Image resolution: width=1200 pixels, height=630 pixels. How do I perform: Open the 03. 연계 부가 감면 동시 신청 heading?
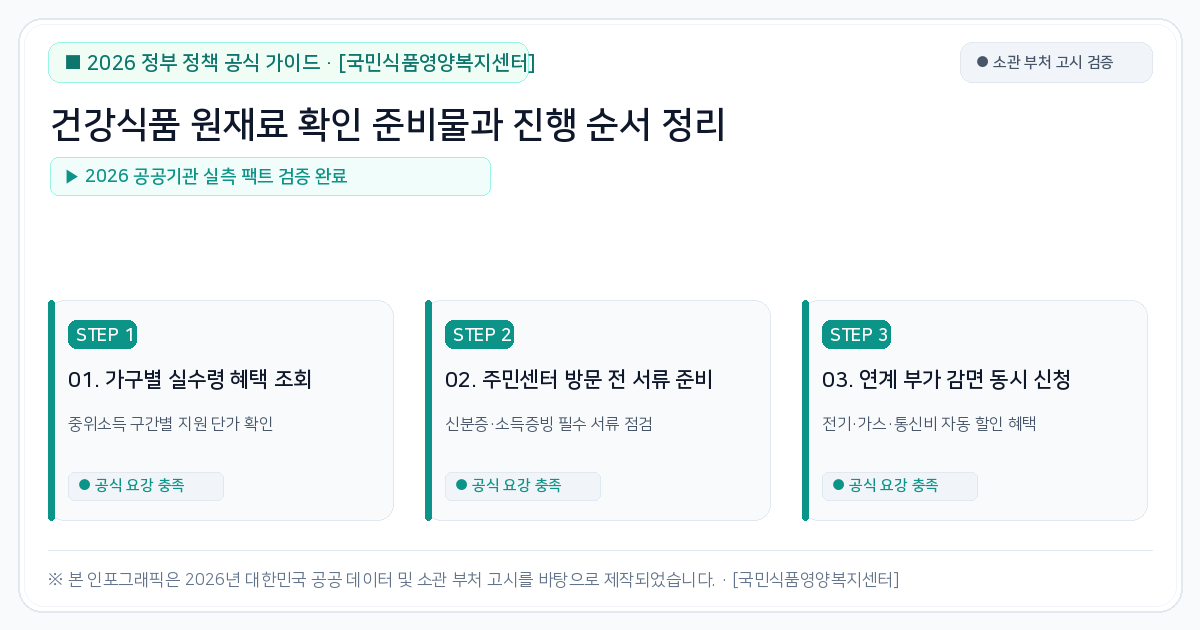pyautogui.click(x=946, y=380)
